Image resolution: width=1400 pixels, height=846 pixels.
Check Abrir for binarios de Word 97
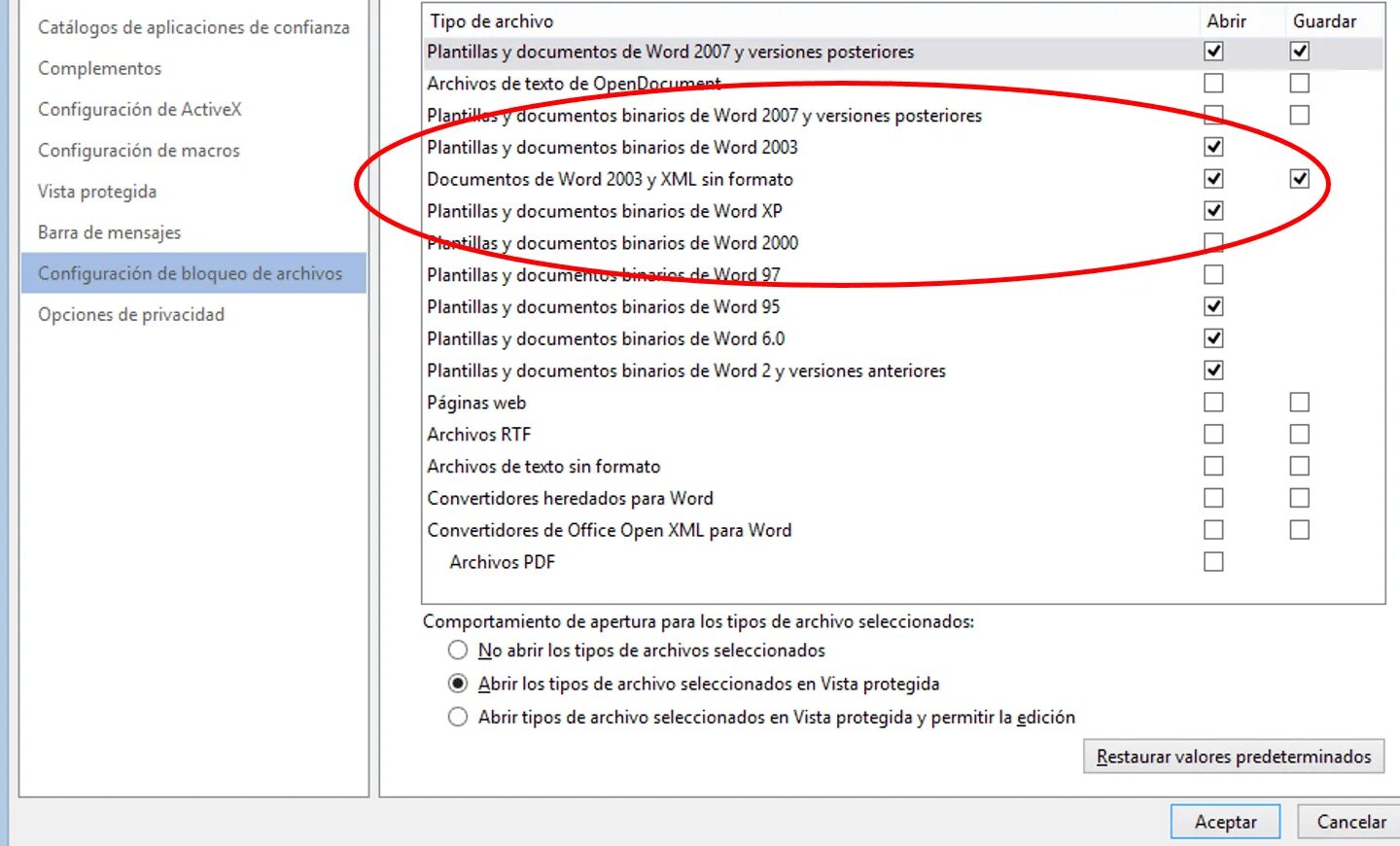(x=1213, y=275)
